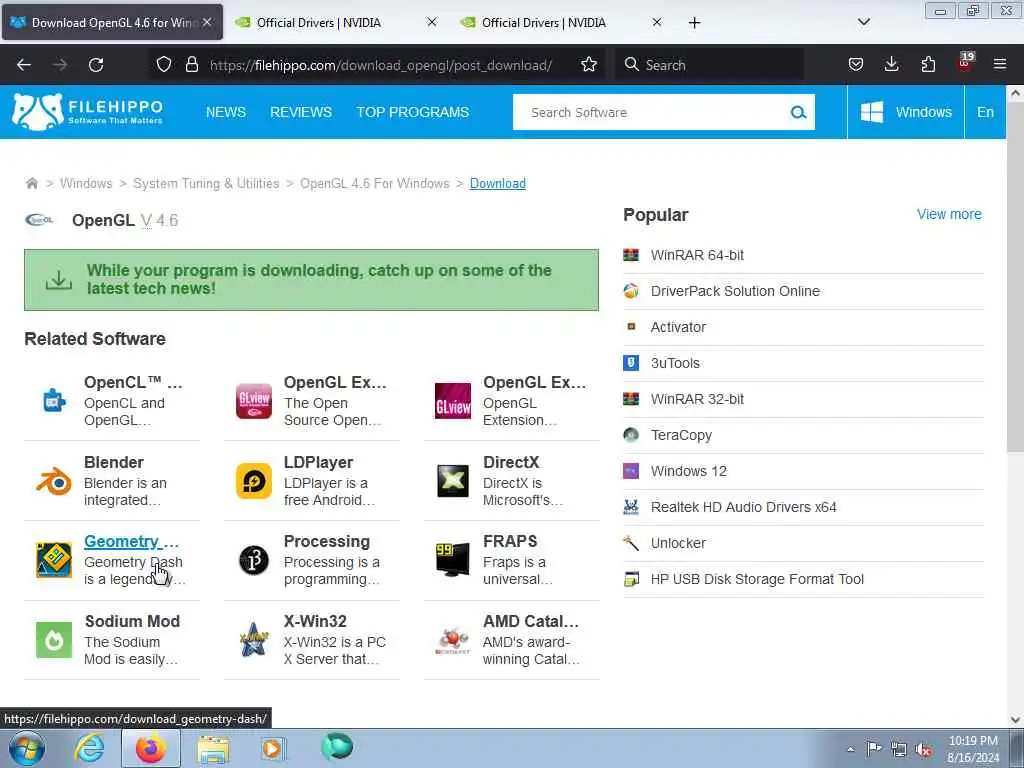Open the NEWS menu item

pyautogui.click(x=226, y=112)
